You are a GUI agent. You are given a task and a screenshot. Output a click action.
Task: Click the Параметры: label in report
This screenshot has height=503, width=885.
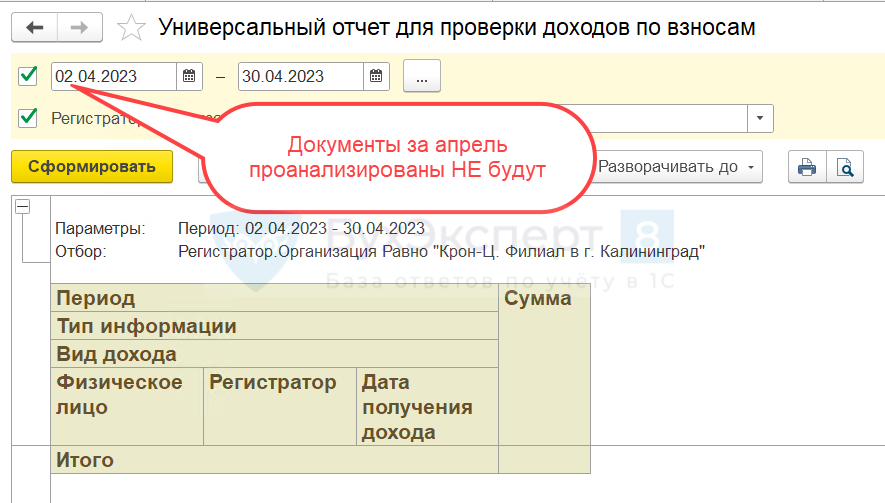coord(100,229)
